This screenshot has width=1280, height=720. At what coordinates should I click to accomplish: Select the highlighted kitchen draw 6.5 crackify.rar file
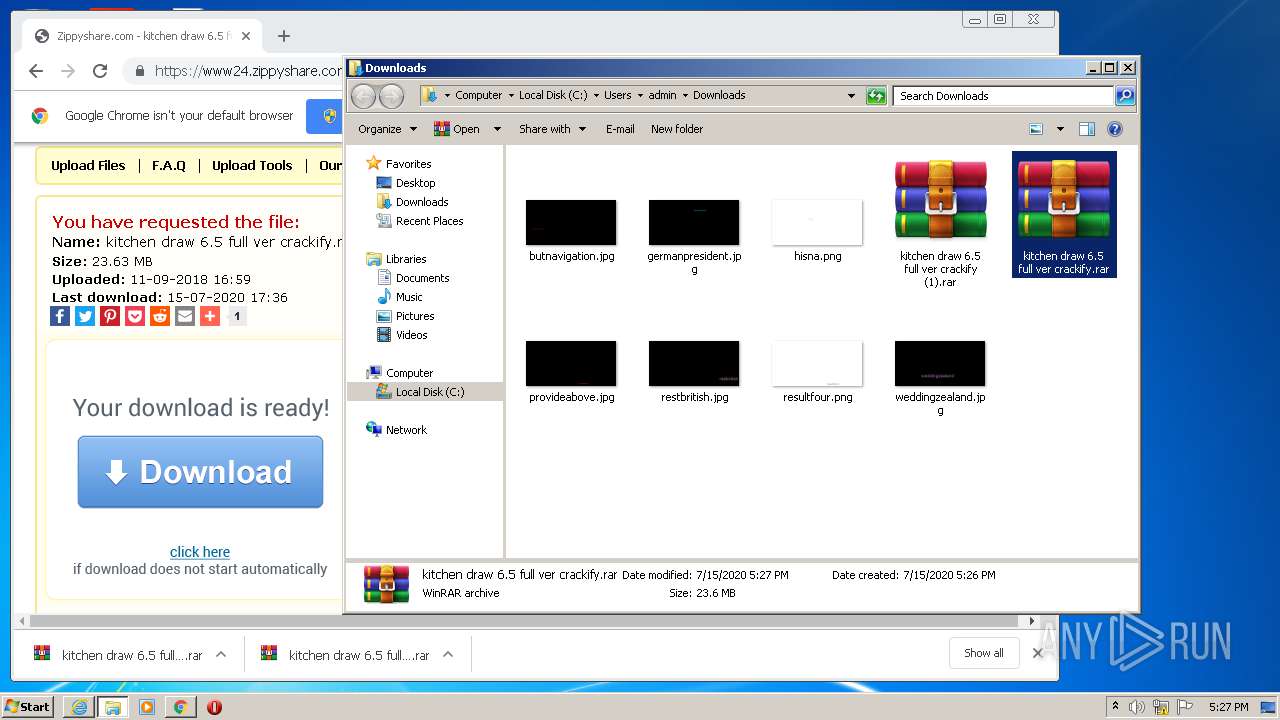pyautogui.click(x=1064, y=215)
